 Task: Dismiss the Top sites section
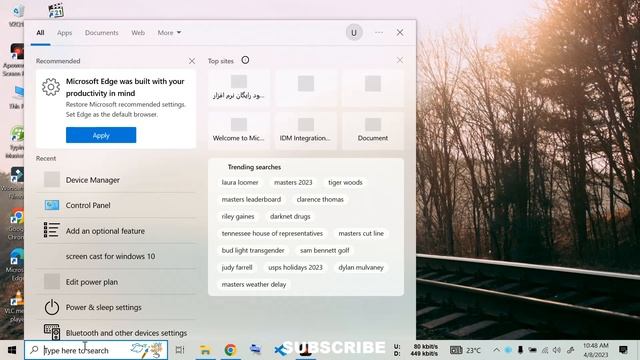click(400, 60)
